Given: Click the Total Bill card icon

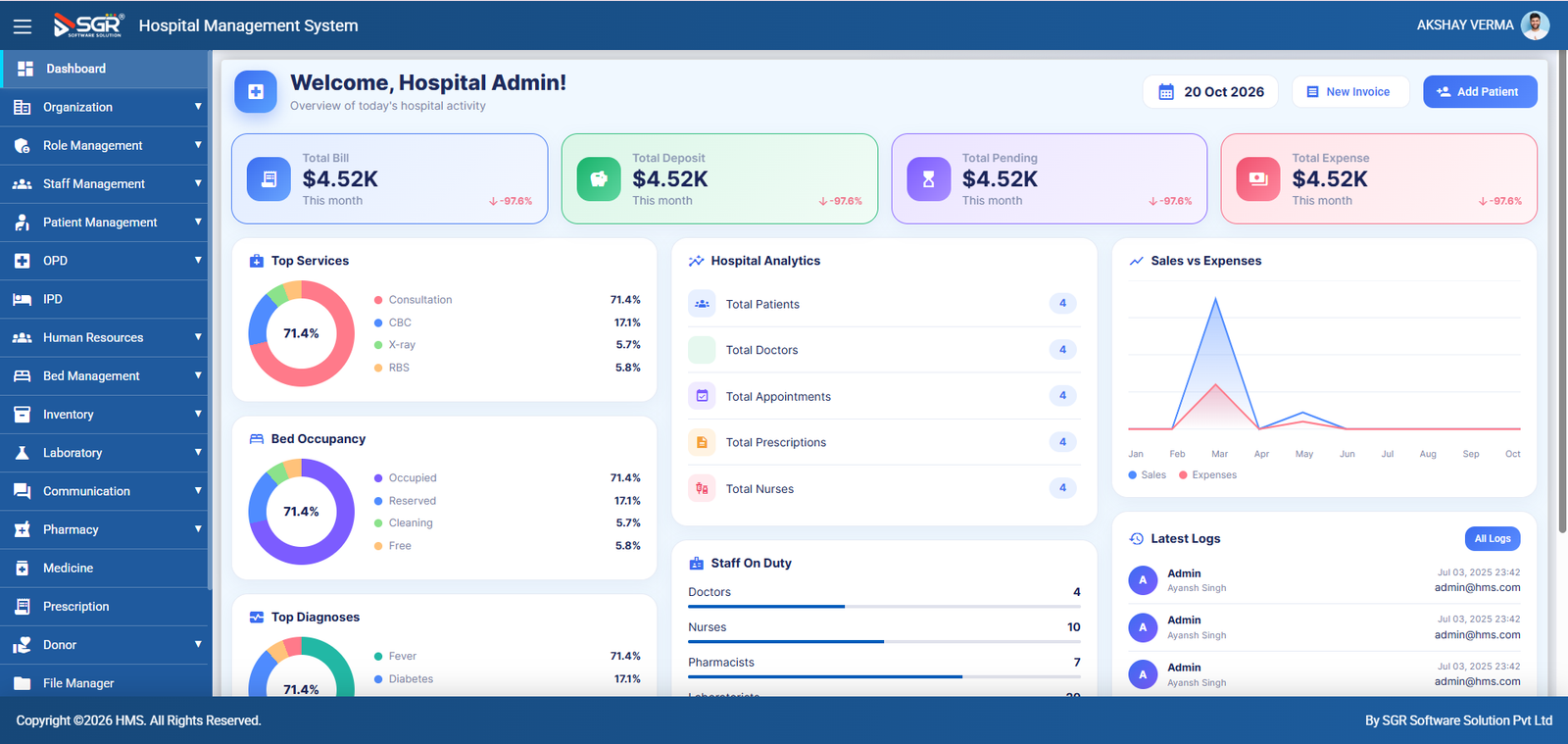Looking at the screenshot, I should (x=269, y=179).
